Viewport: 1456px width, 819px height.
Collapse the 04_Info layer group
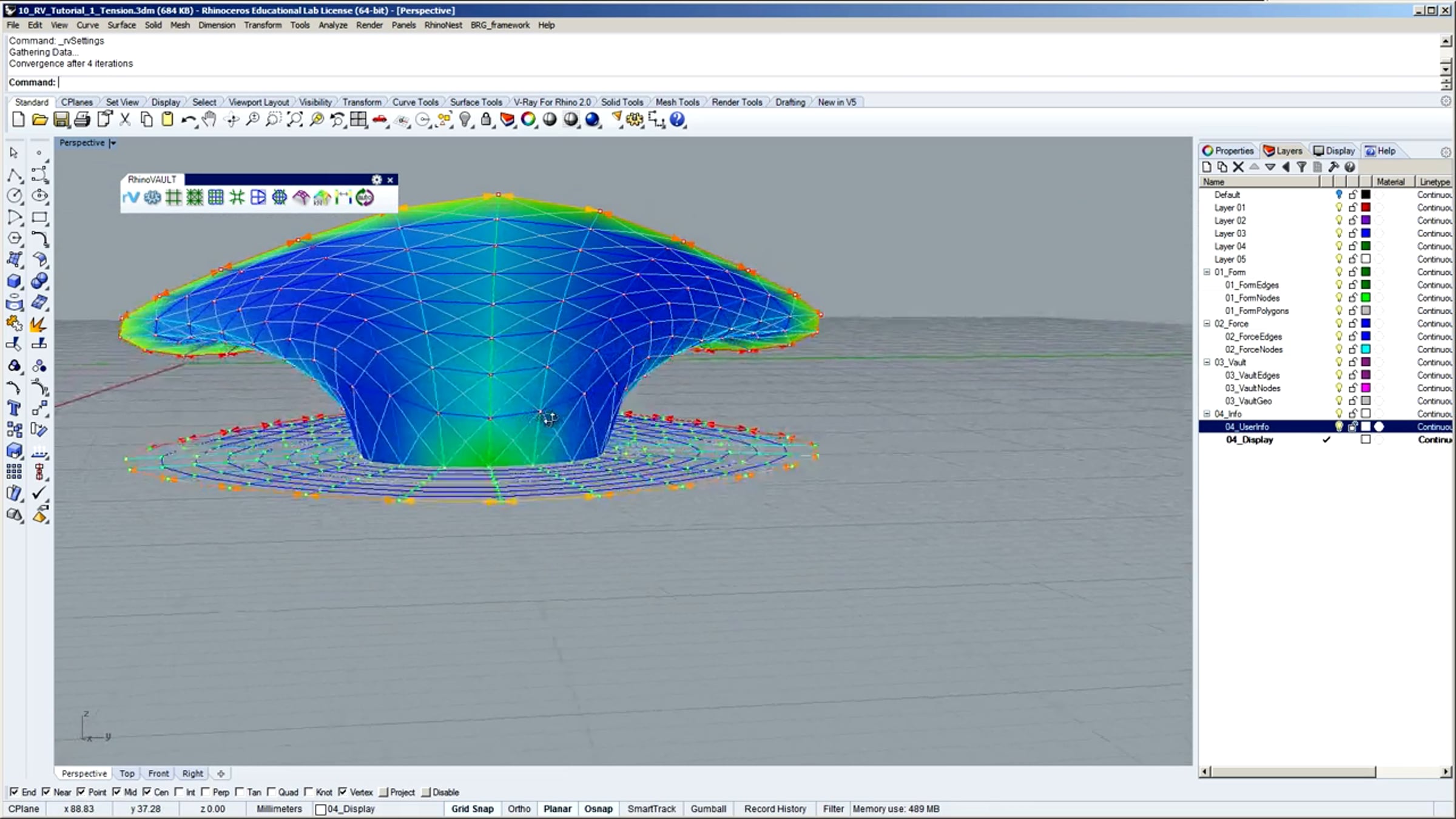(x=1207, y=414)
